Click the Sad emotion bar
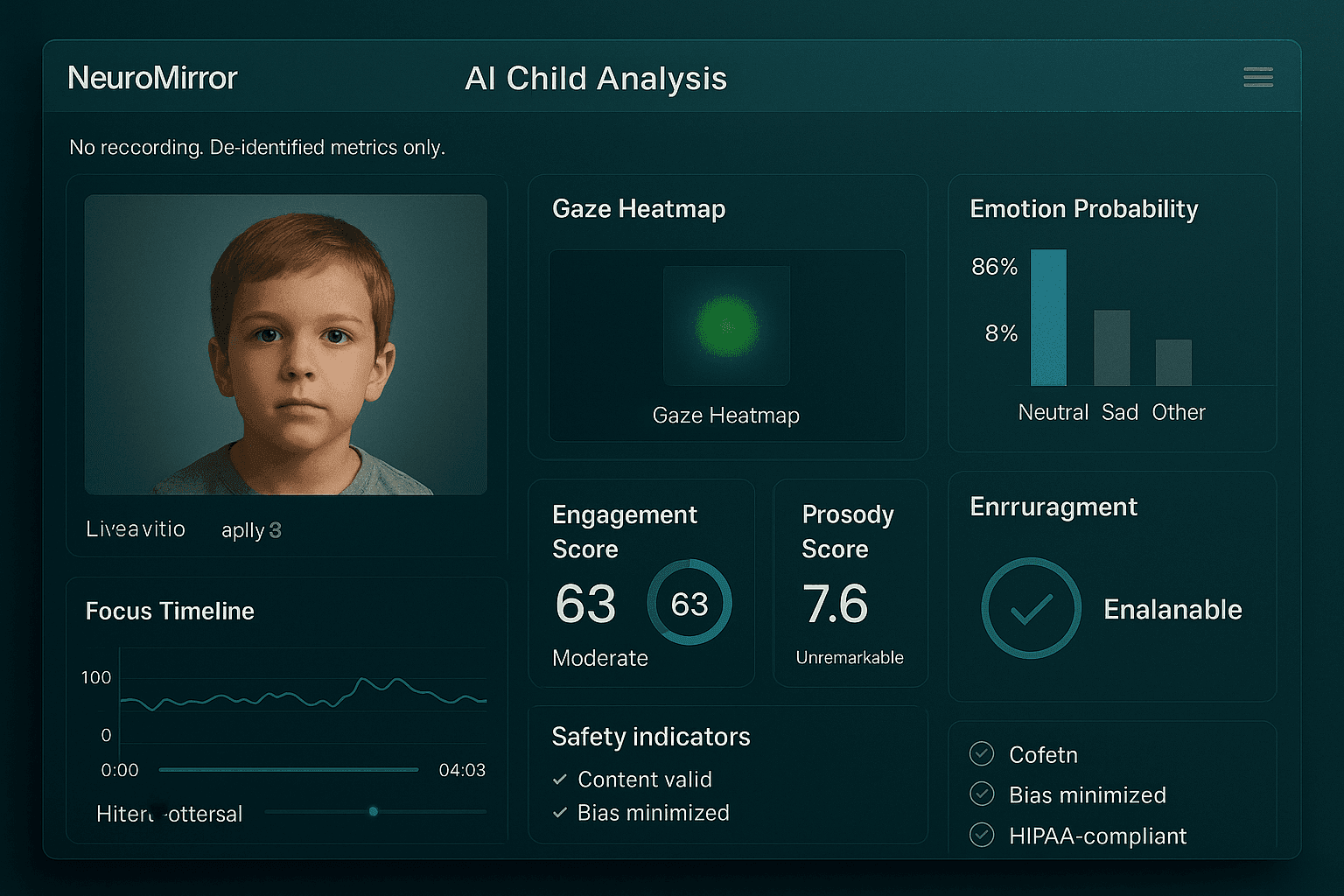Viewport: 1344px width, 896px height. point(1111,348)
